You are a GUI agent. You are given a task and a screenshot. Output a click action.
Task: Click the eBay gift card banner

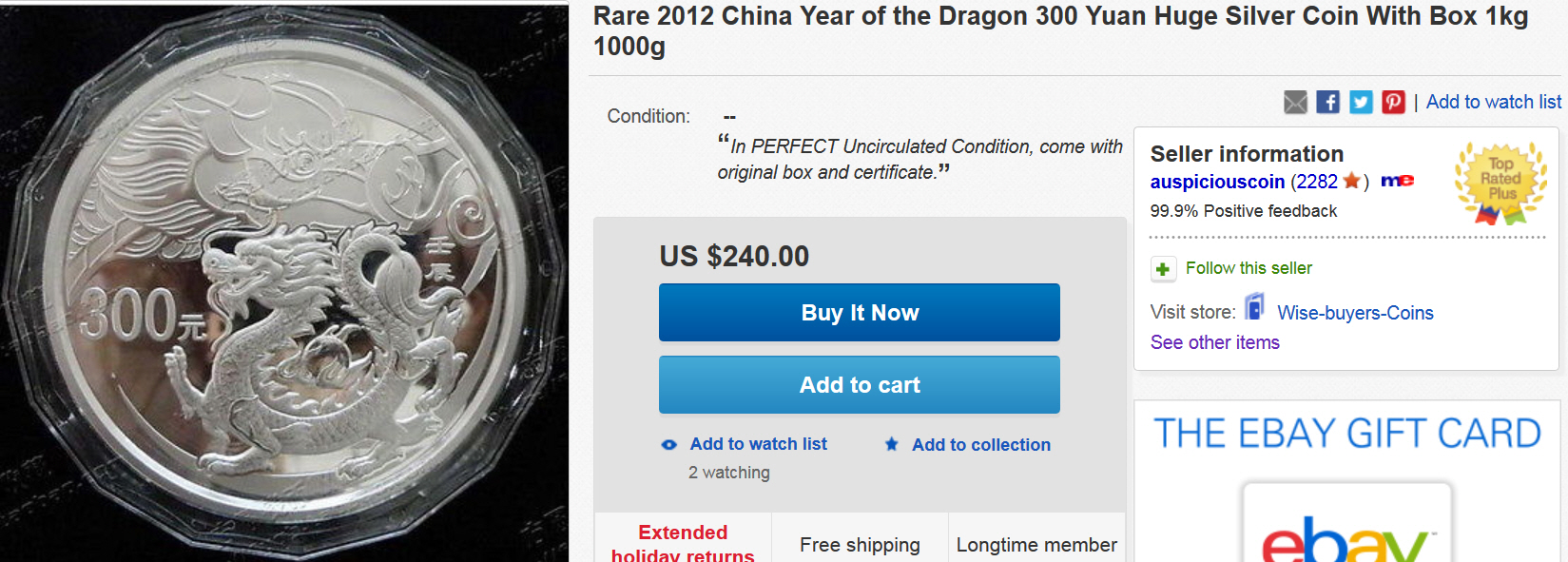coord(1346,481)
